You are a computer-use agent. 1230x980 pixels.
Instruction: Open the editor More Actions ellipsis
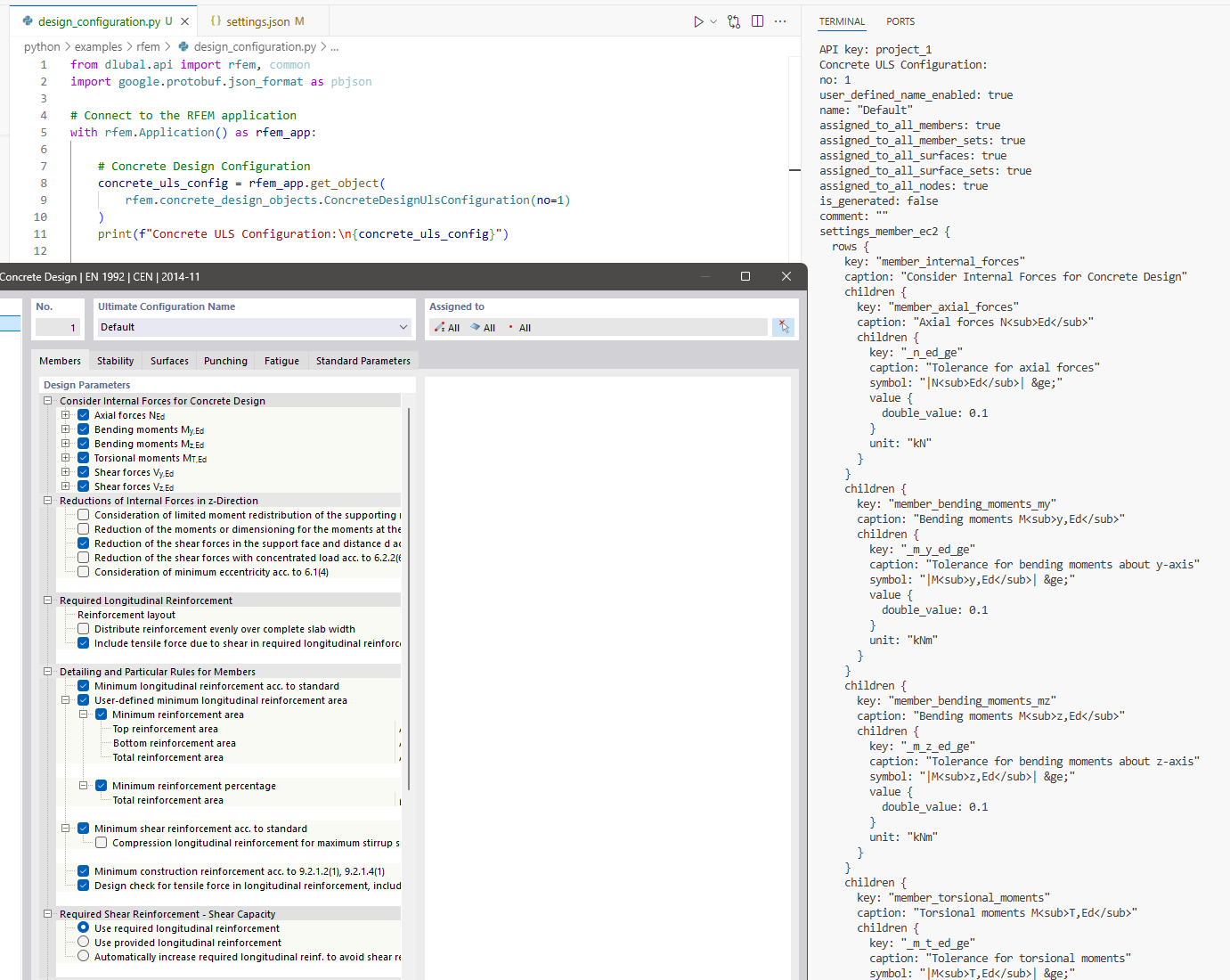point(780,21)
